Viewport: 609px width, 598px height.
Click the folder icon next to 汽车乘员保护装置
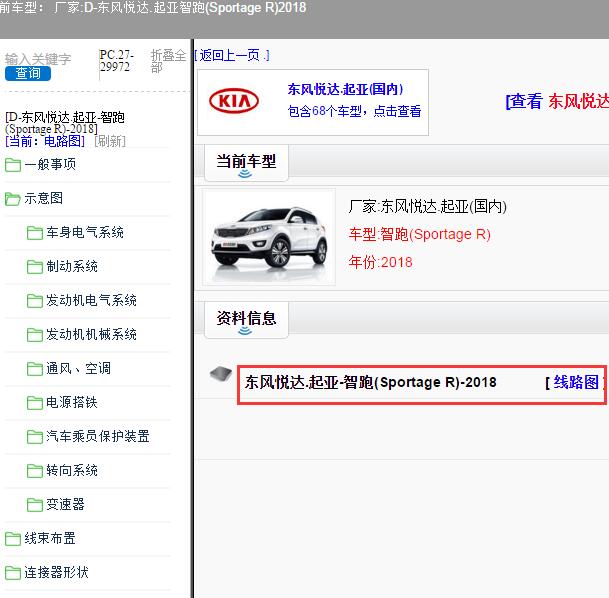[35, 437]
